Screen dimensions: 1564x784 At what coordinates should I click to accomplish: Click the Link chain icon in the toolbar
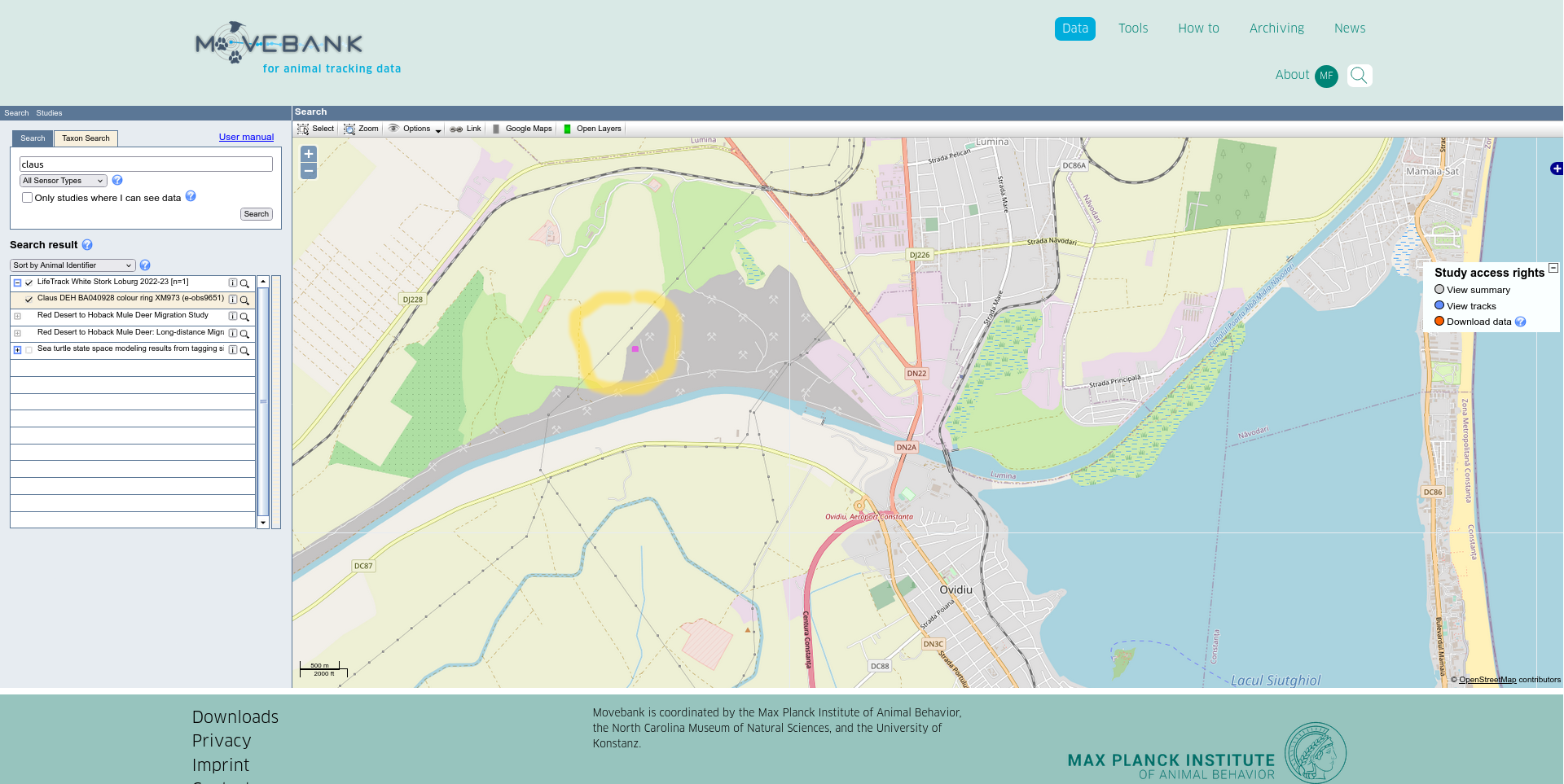(456, 129)
